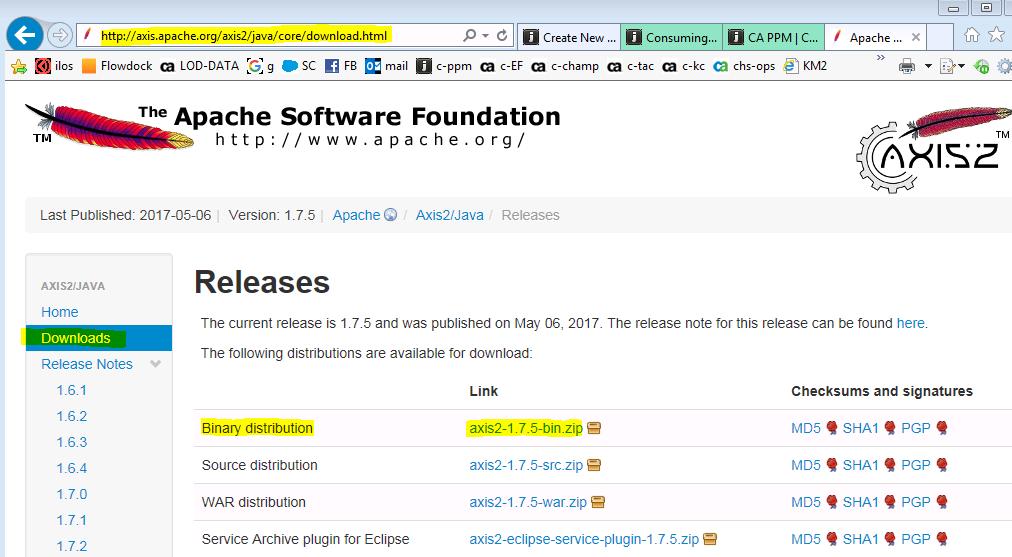Click the MD5 link for Binary distribution
The image size is (1012, 557).
point(805,428)
